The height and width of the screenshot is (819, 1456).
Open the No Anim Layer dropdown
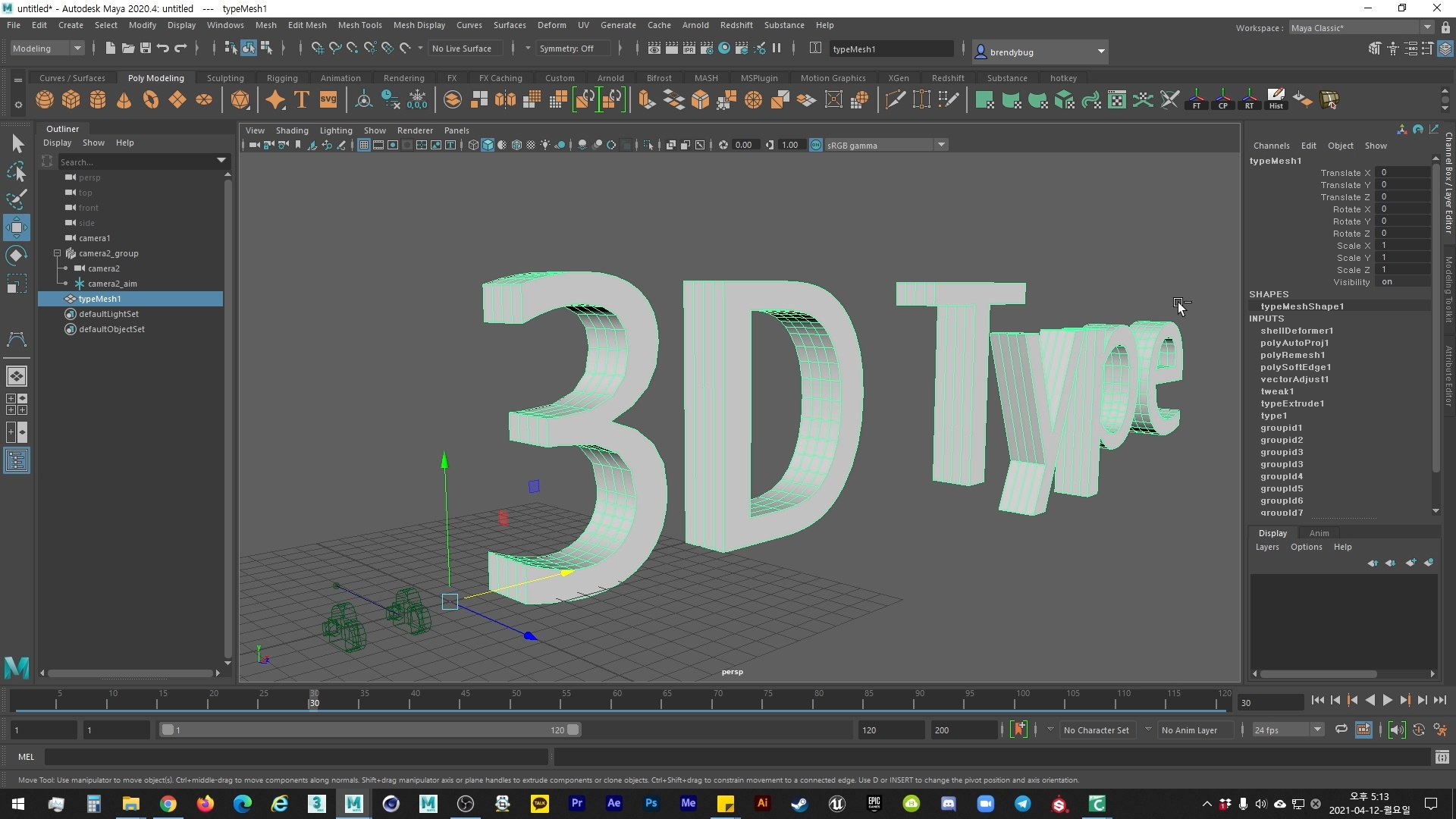tap(1194, 730)
